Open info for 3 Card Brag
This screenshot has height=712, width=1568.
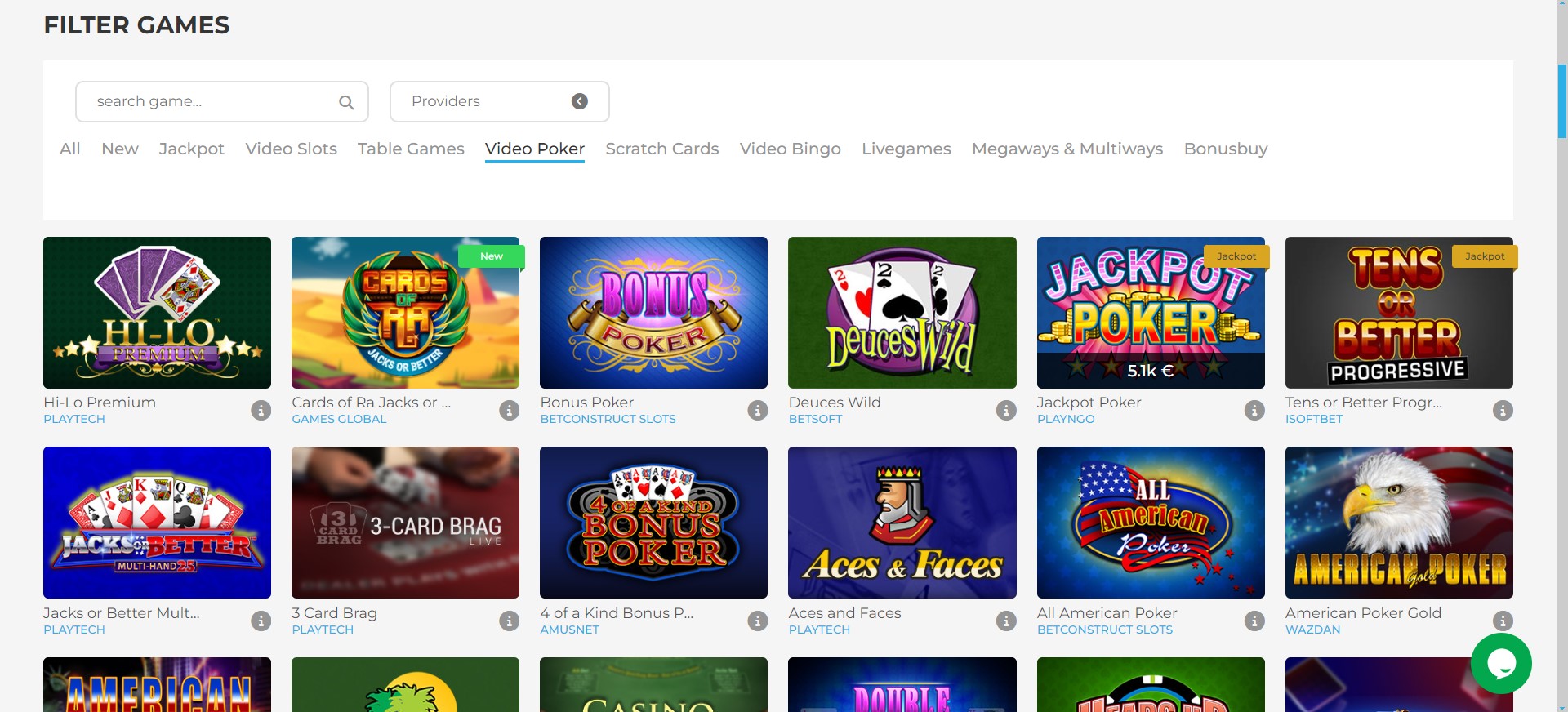[510, 621]
